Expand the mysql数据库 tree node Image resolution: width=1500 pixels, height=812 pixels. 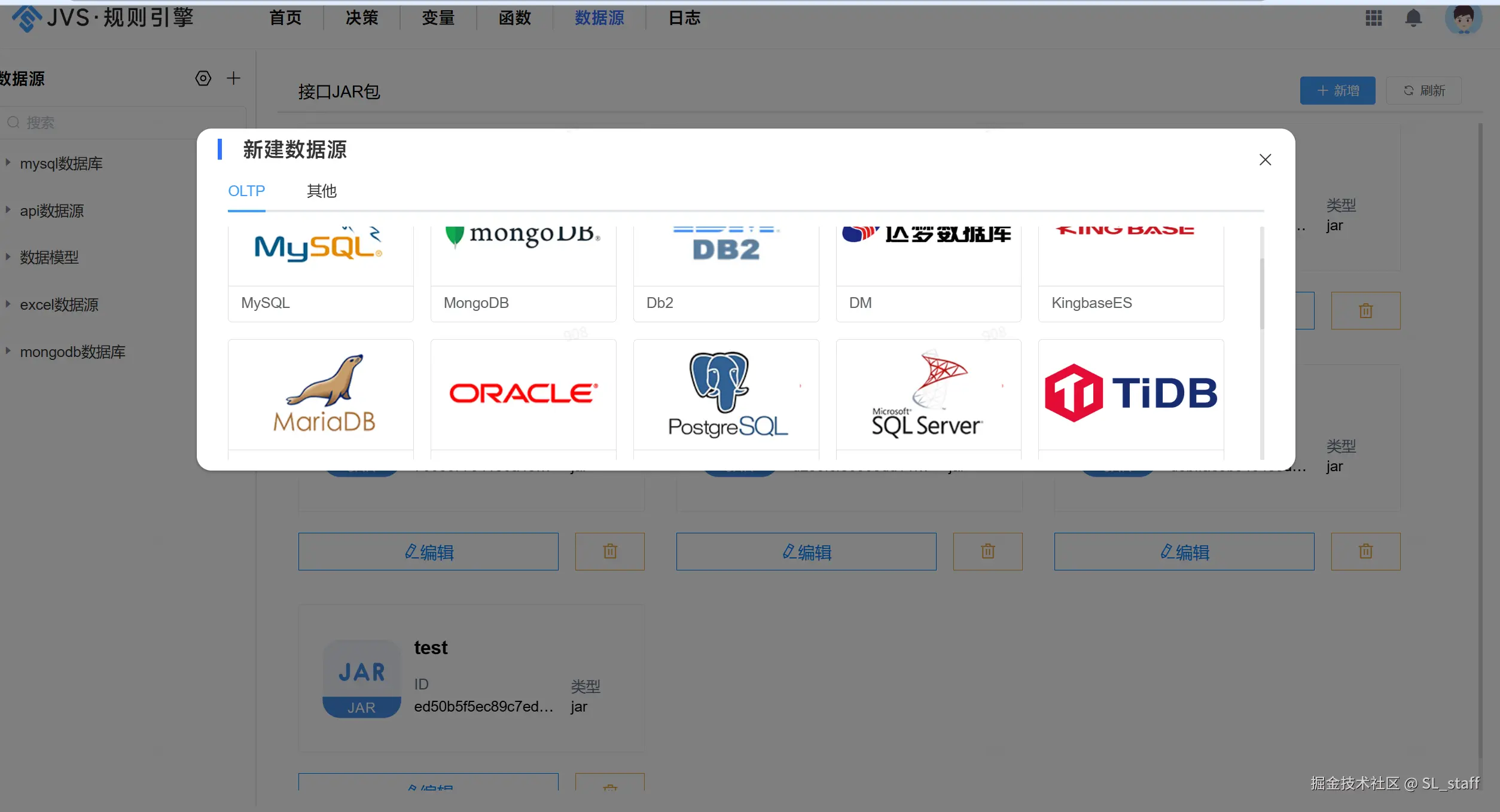pyautogui.click(x=8, y=163)
